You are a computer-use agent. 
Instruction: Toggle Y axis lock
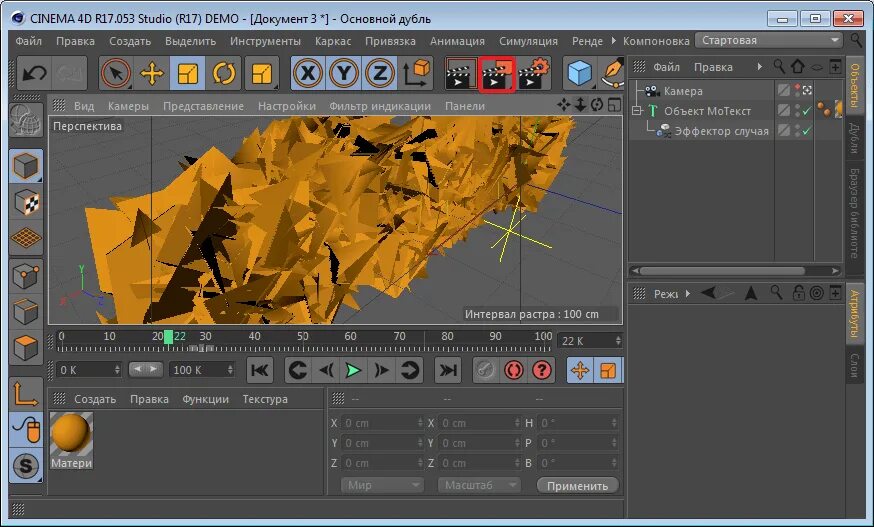pyautogui.click(x=343, y=73)
